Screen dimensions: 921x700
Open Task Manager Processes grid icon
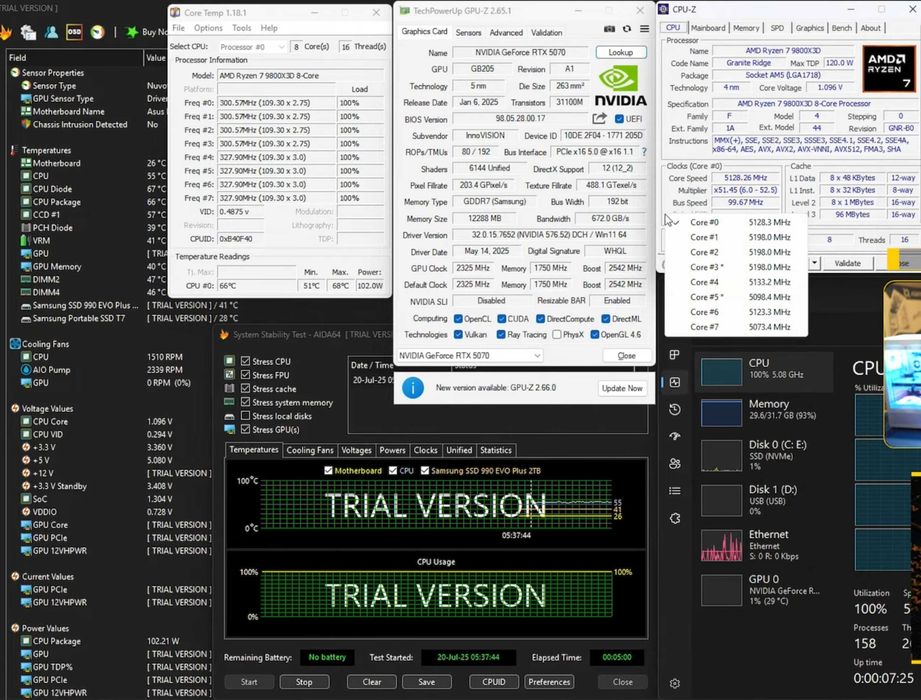(674, 355)
